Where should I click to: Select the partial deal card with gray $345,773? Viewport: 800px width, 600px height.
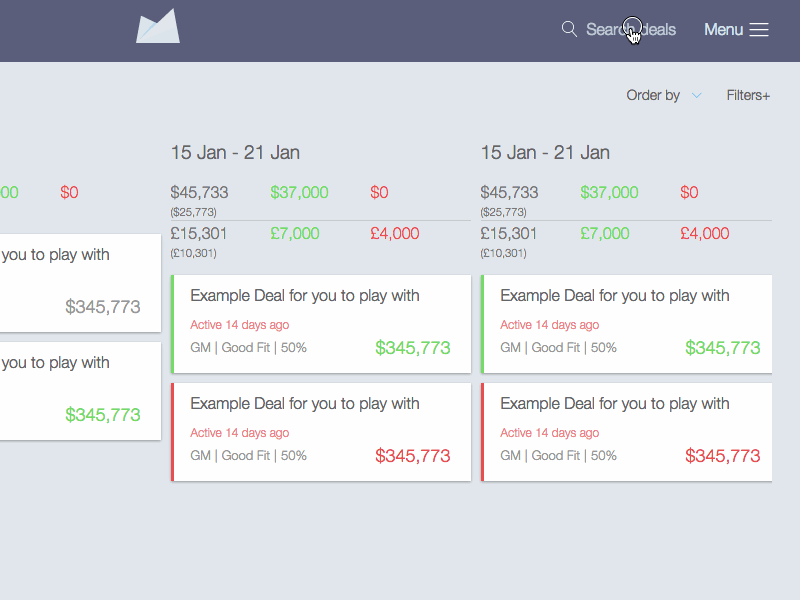coord(80,283)
